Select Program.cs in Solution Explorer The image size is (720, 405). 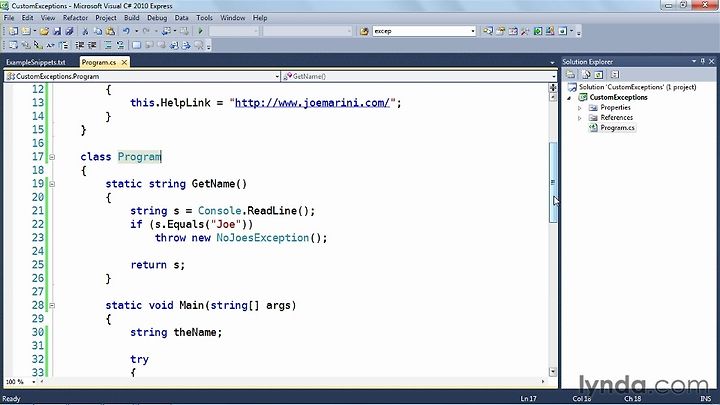[x=617, y=128]
